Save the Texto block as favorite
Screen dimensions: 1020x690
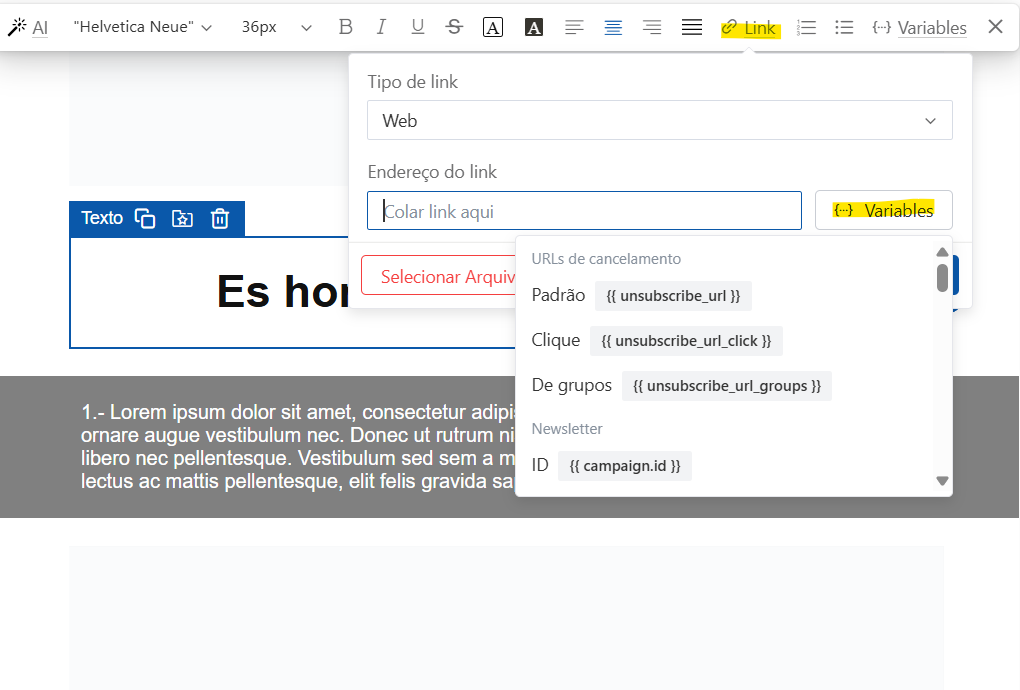[x=182, y=219]
